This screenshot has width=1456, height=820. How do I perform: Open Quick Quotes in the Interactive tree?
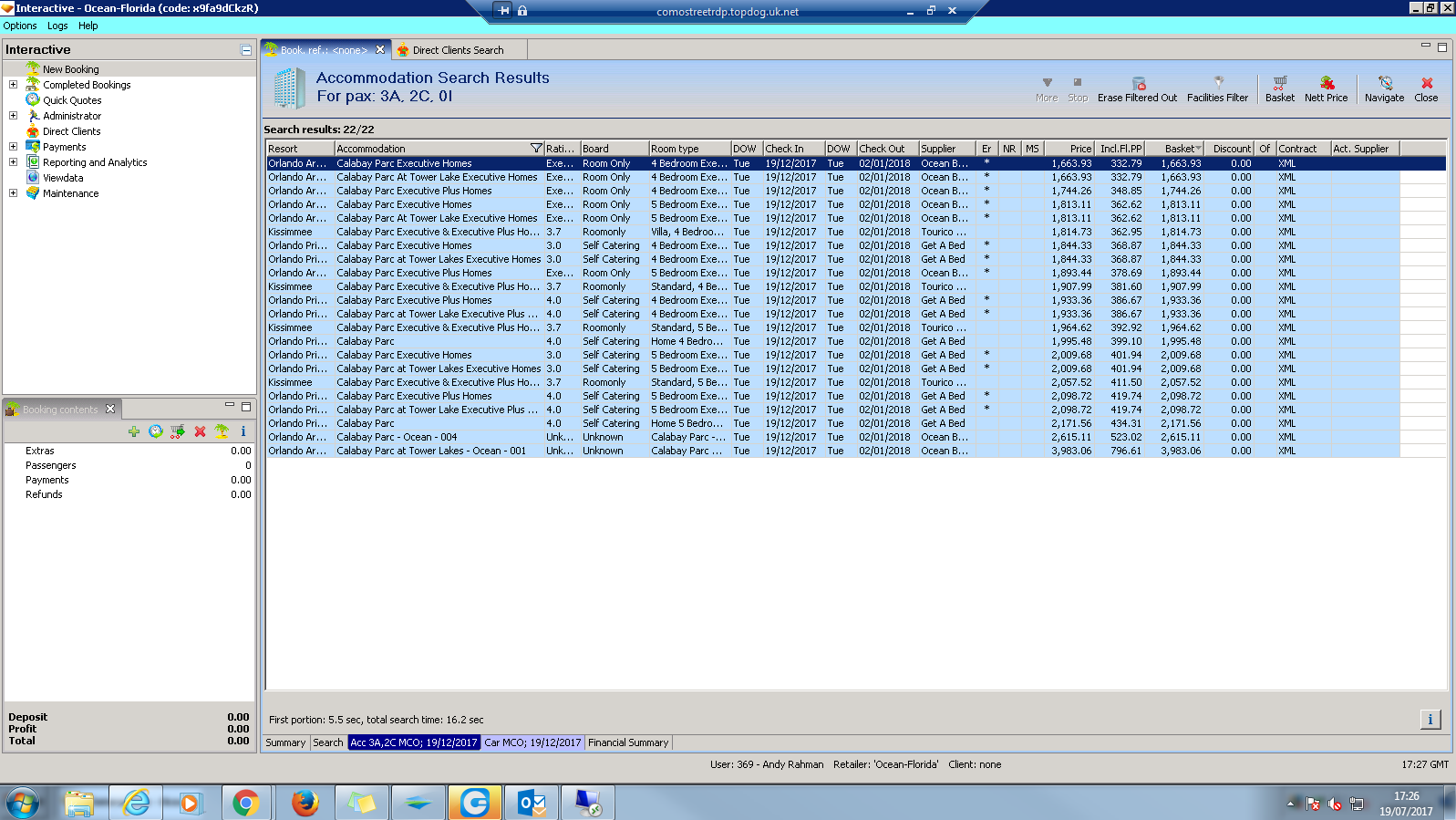point(72,100)
